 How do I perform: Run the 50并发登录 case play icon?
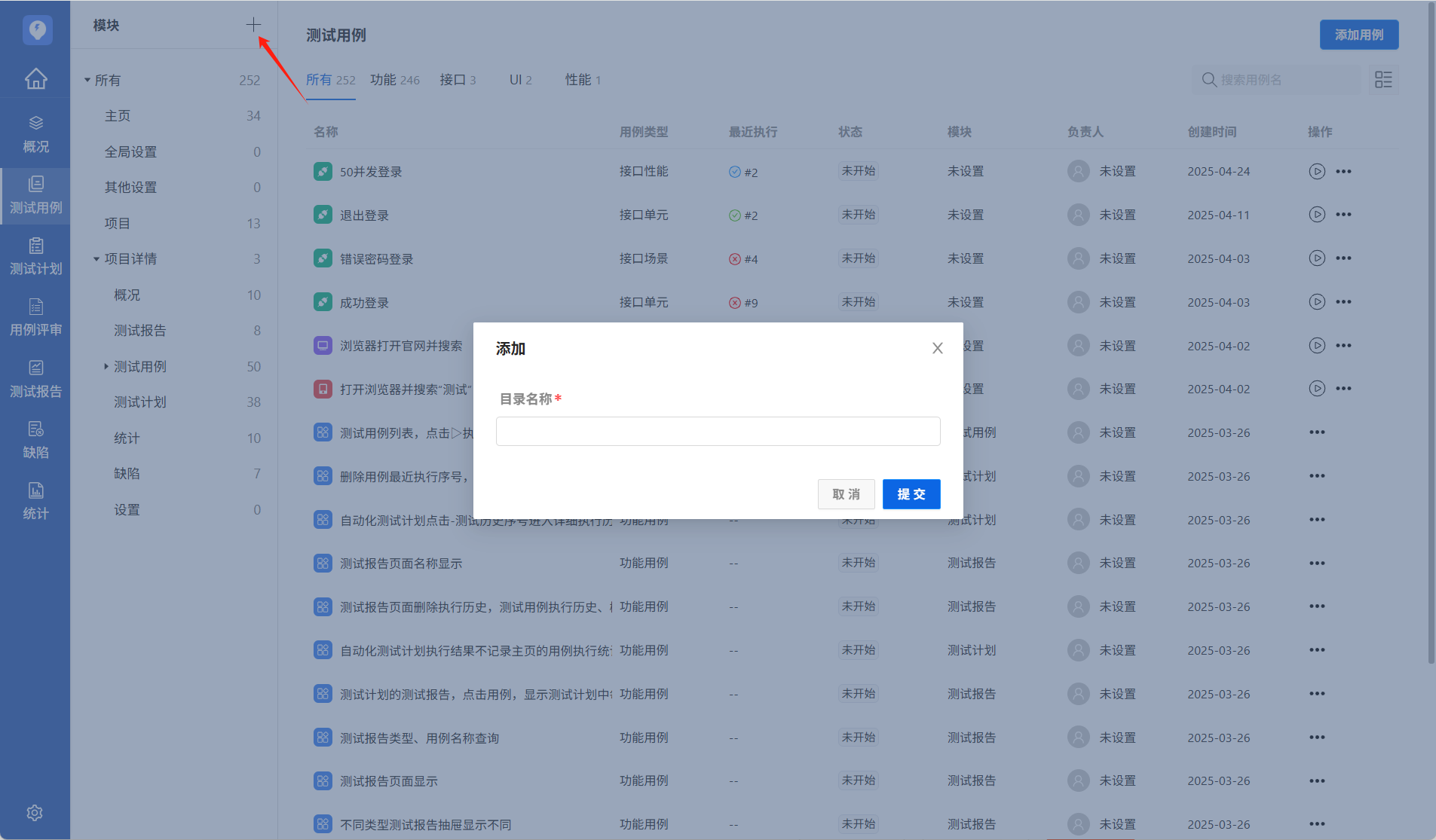tap(1316, 171)
